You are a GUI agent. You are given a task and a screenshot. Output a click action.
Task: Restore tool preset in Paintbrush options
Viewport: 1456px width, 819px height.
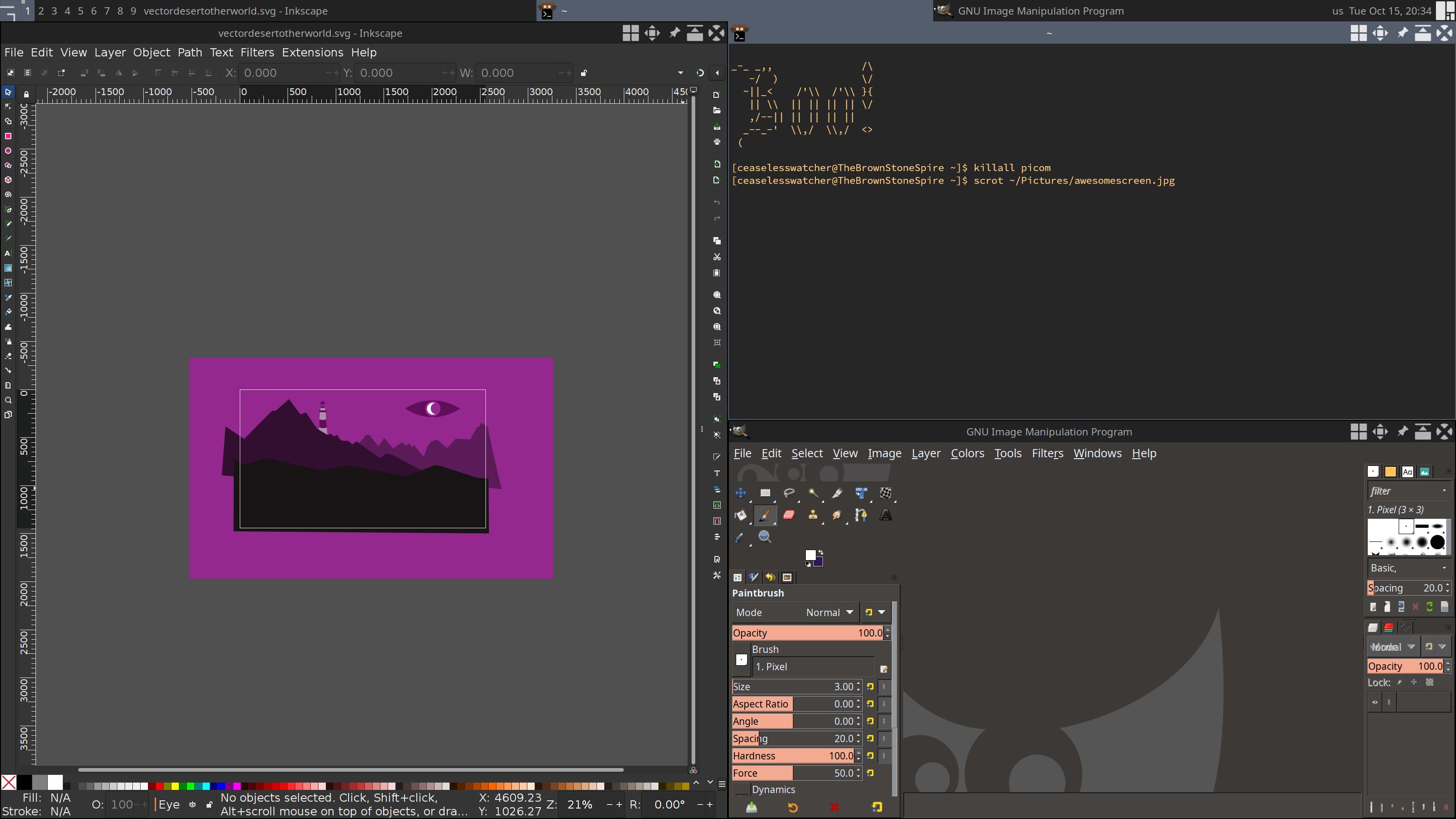pyautogui.click(x=793, y=807)
